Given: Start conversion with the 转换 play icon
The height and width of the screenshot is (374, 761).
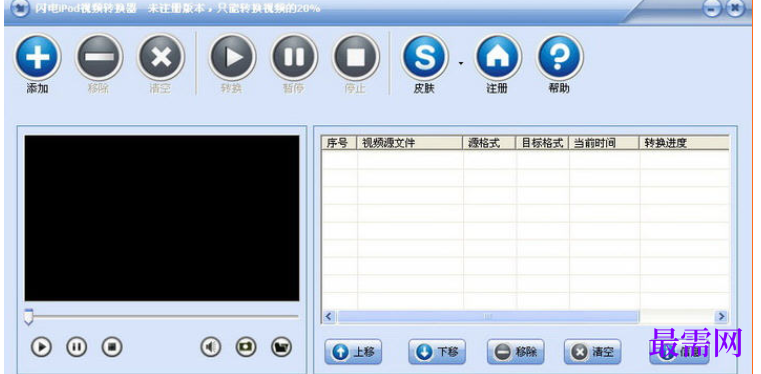Looking at the screenshot, I should pyautogui.click(x=232, y=57).
